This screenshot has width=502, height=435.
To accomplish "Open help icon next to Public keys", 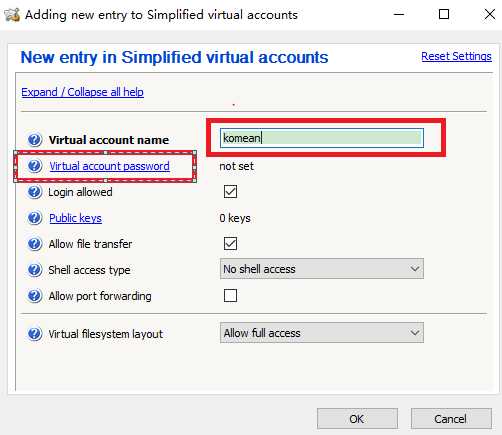I will (35, 218).
